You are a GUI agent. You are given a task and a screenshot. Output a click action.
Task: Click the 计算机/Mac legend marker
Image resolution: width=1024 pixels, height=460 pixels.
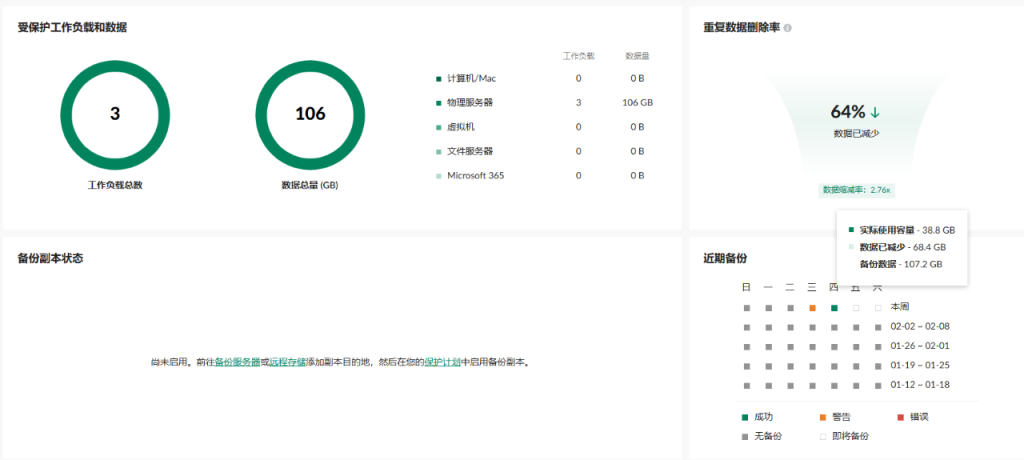(438, 78)
